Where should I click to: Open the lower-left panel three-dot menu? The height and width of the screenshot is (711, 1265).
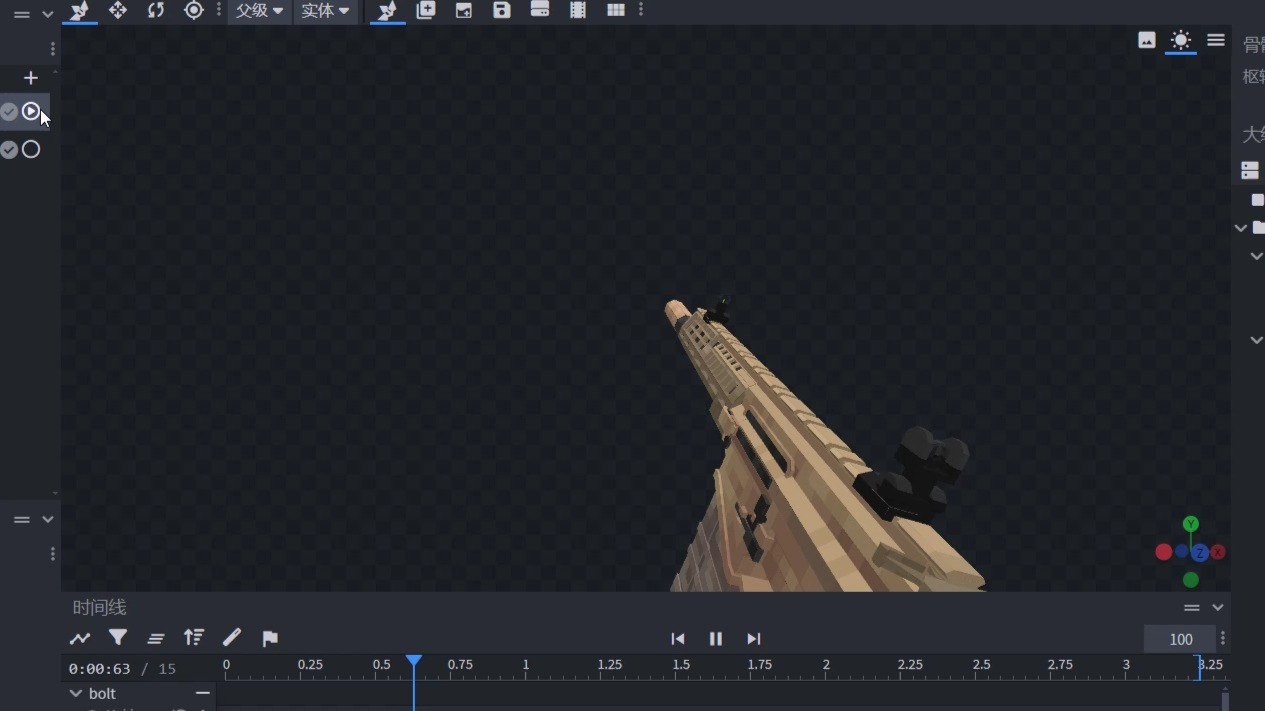(x=53, y=554)
